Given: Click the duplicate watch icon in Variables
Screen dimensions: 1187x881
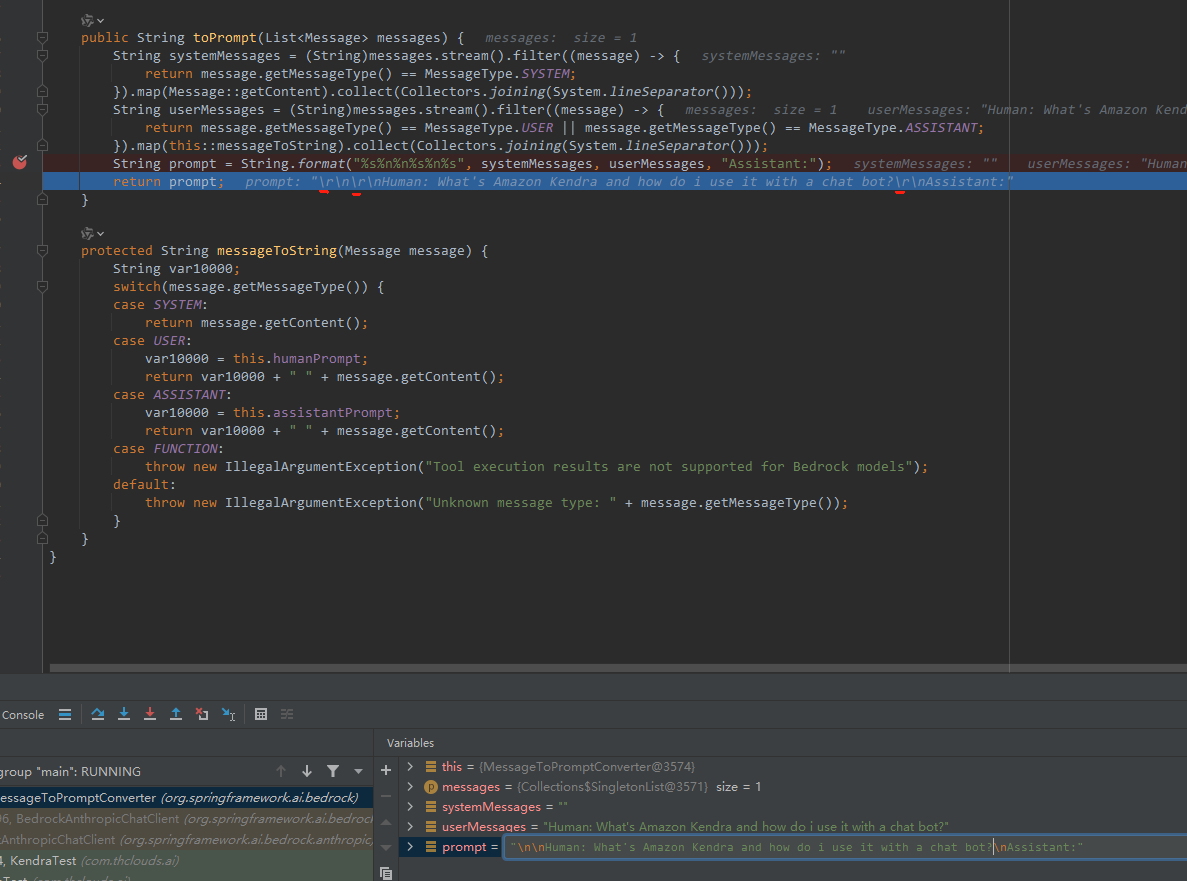Looking at the screenshot, I should (386, 873).
